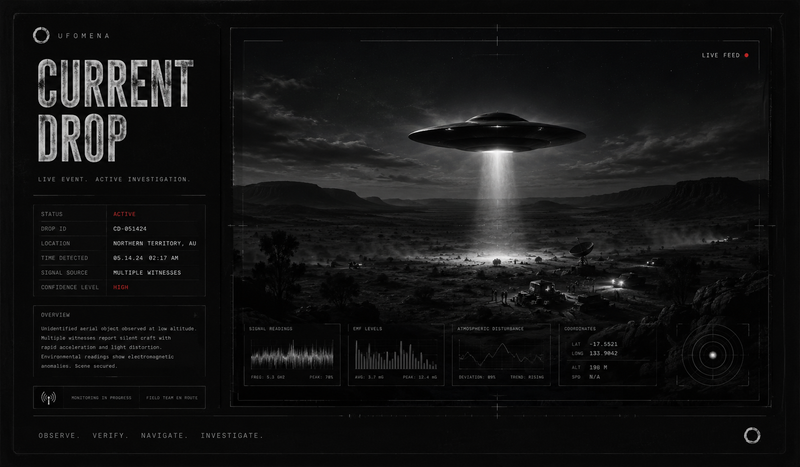Click the DEVIATION: 89% reading

477,377
